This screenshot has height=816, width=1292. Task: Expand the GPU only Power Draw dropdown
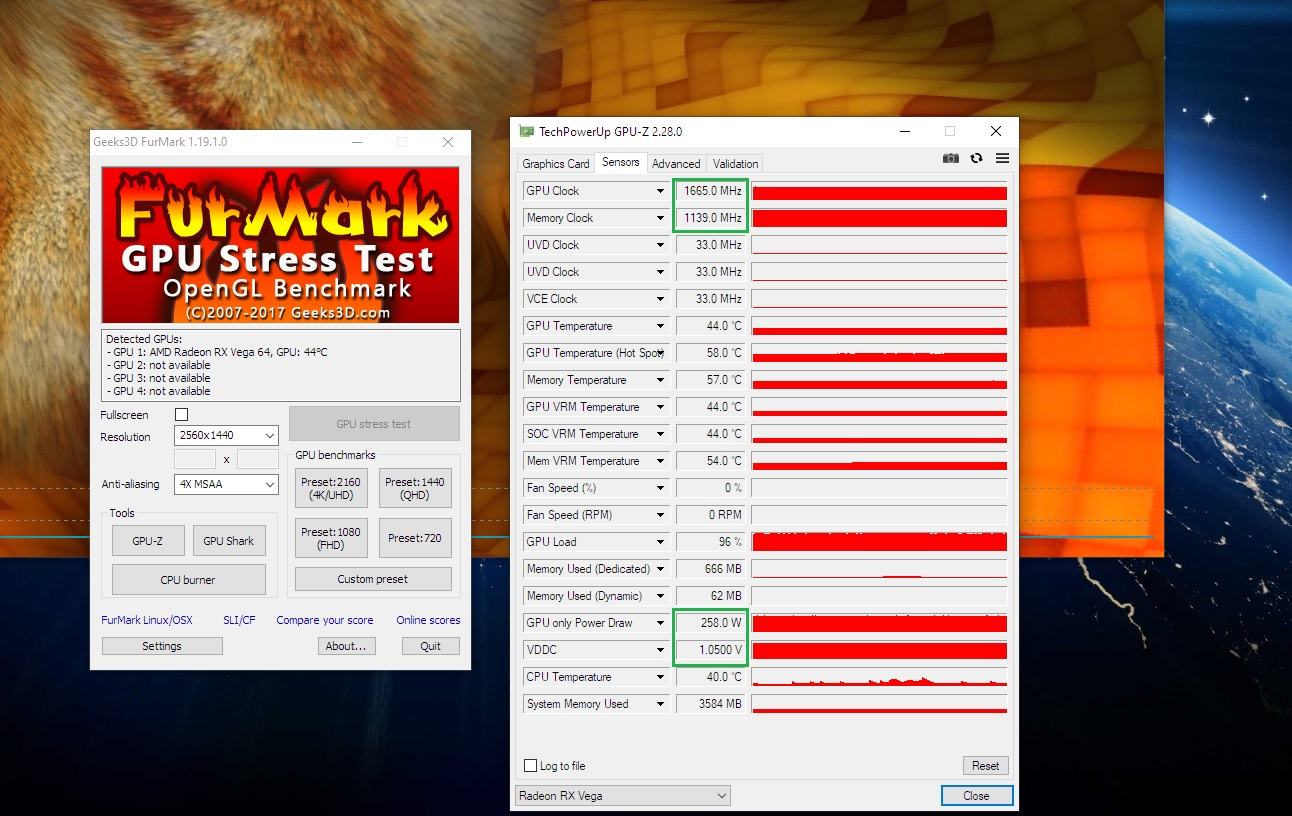tap(660, 623)
